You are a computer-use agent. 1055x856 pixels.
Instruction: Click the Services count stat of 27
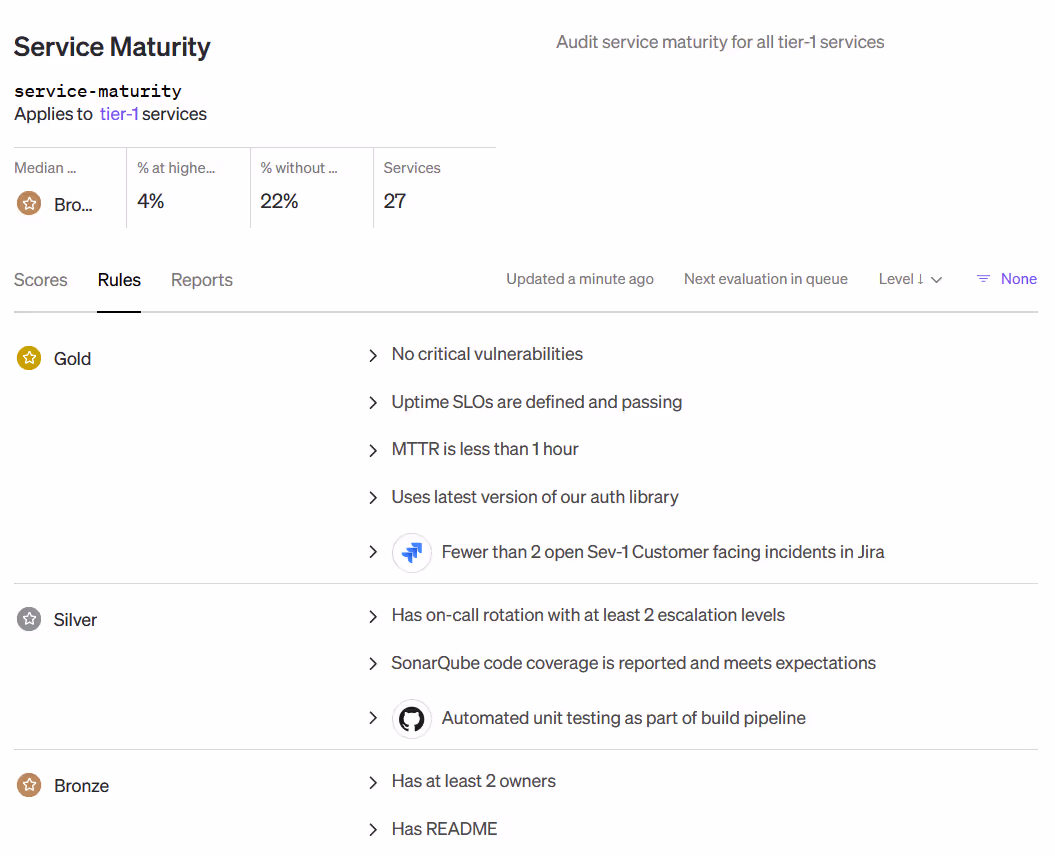(395, 201)
